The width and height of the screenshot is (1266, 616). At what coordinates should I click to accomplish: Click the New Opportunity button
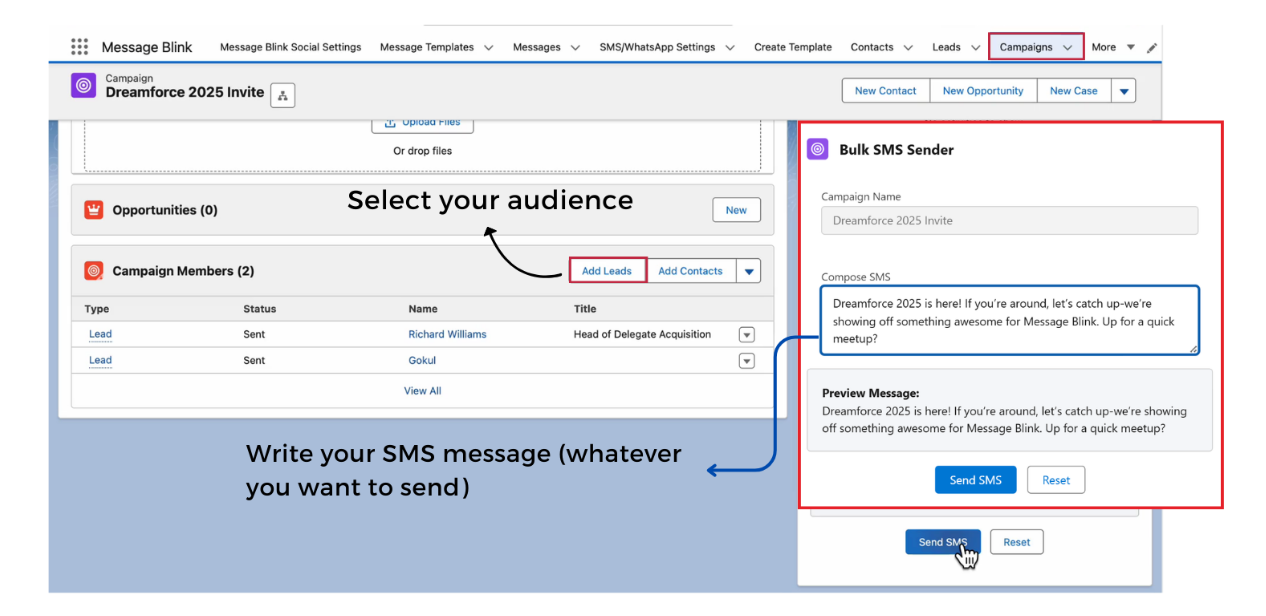tap(982, 90)
